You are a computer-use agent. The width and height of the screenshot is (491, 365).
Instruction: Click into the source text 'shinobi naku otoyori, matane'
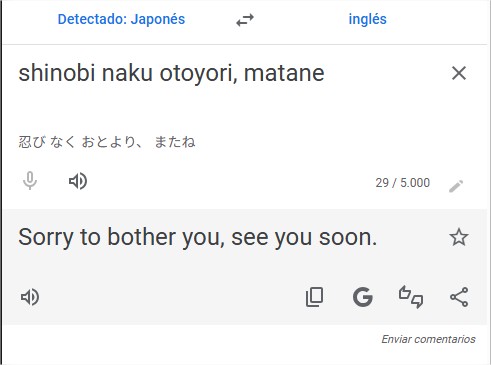(171, 73)
